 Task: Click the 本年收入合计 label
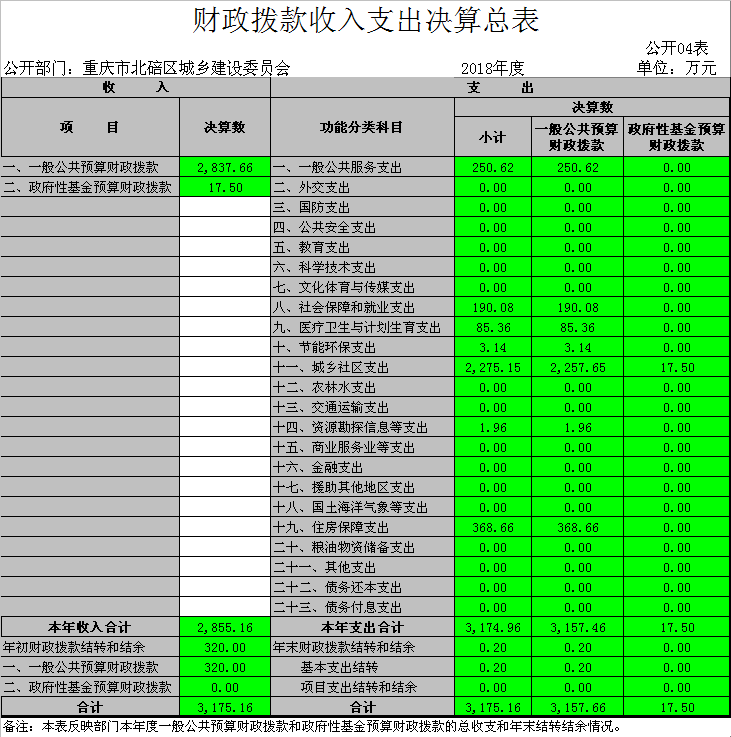coord(89,627)
